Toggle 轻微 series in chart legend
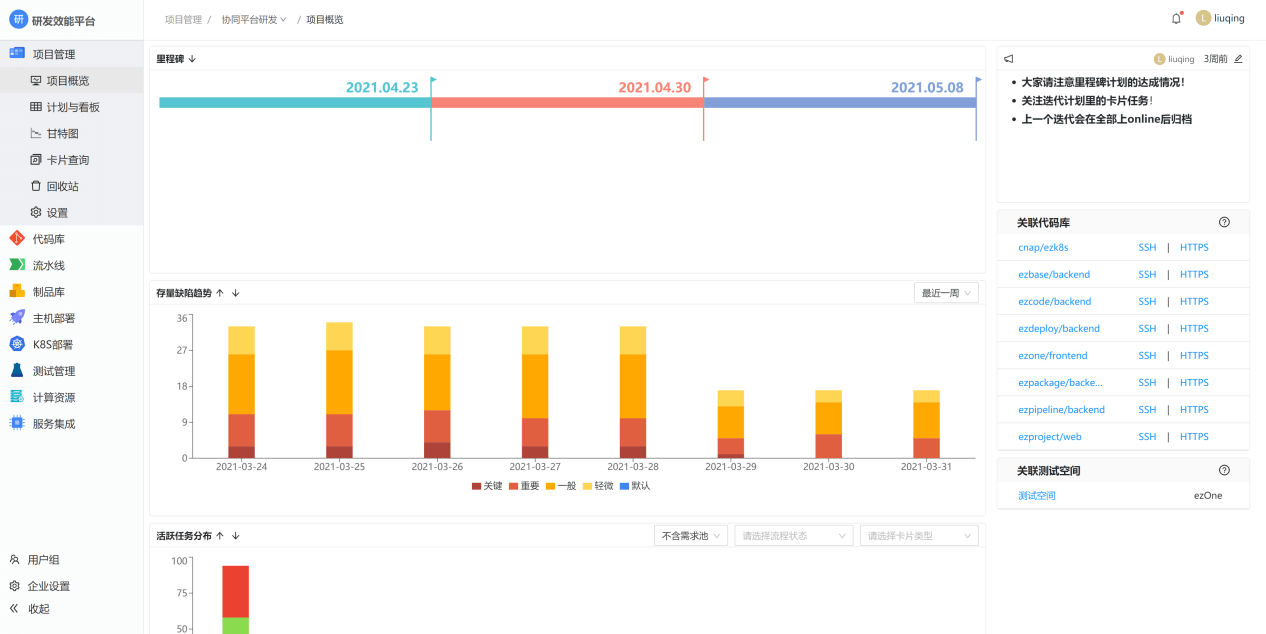Viewport: 1266px width, 634px height. point(598,486)
